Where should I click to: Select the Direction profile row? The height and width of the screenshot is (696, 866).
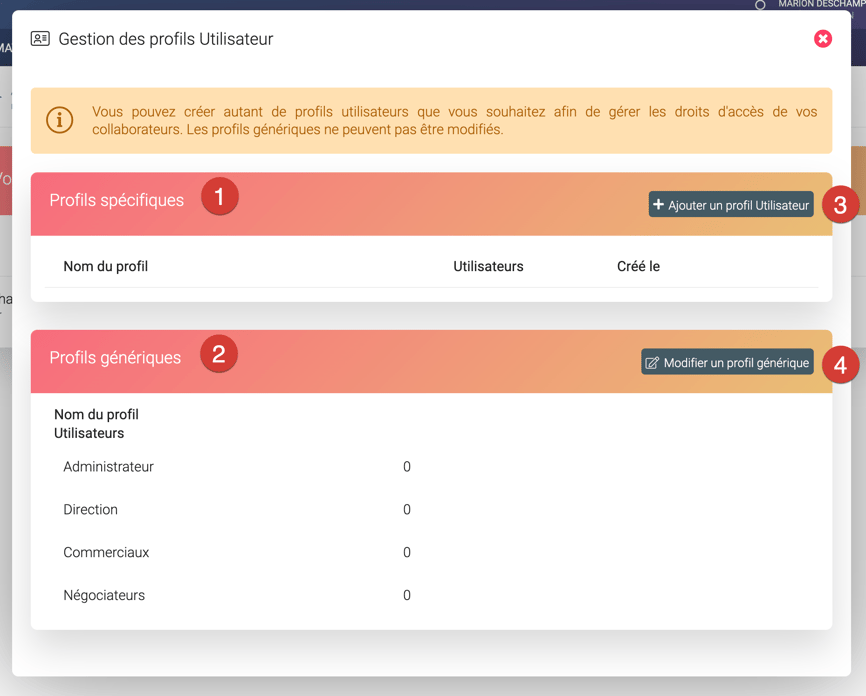pos(90,509)
